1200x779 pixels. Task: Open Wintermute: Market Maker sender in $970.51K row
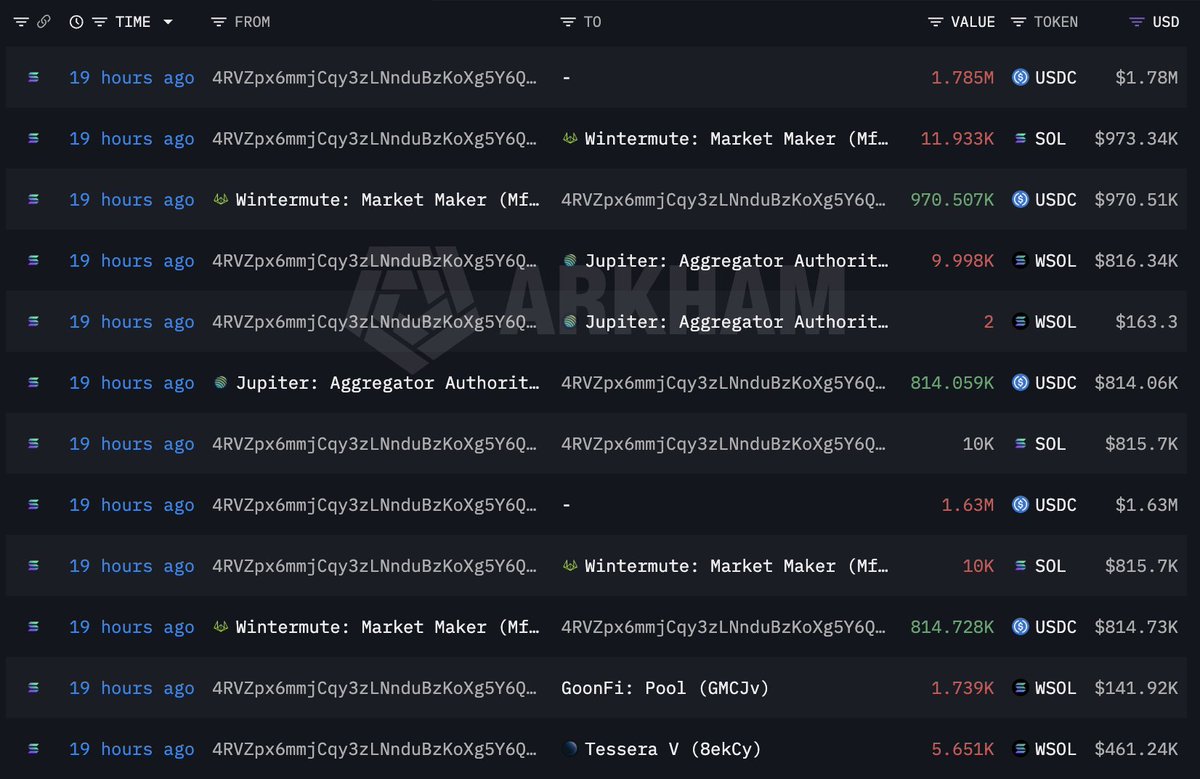point(388,199)
